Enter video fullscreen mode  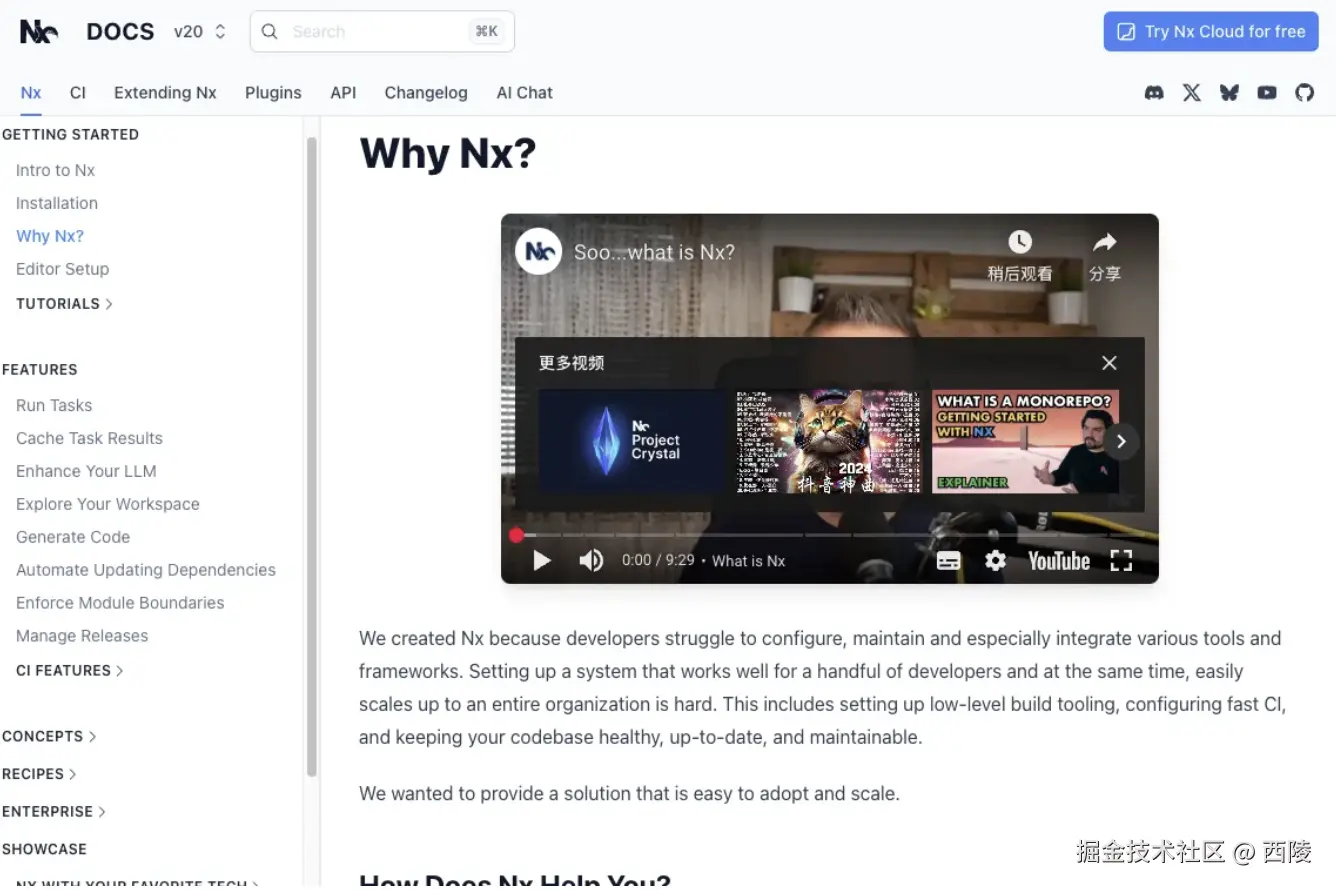tap(1121, 561)
